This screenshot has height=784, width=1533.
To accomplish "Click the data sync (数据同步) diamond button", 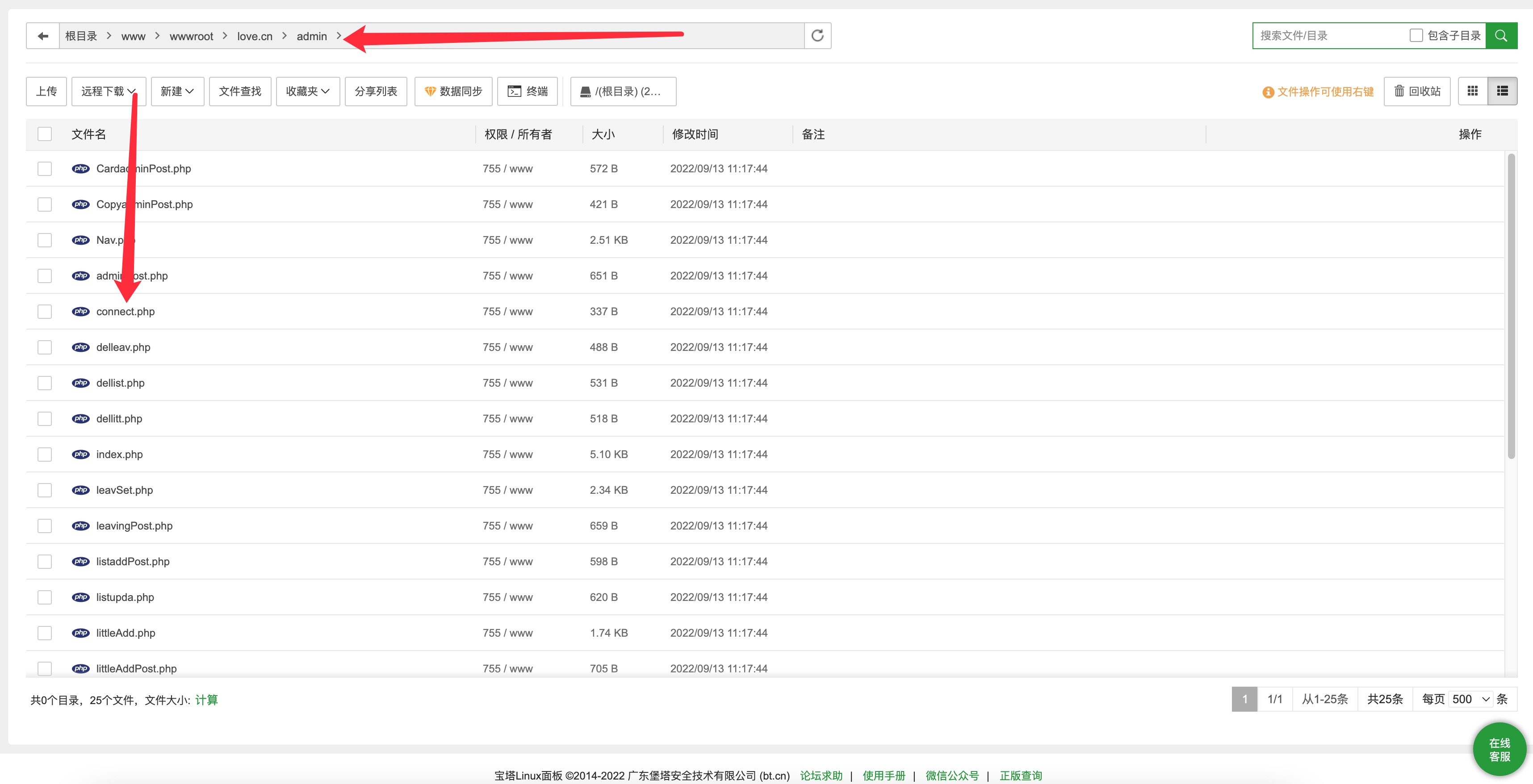I will (453, 91).
